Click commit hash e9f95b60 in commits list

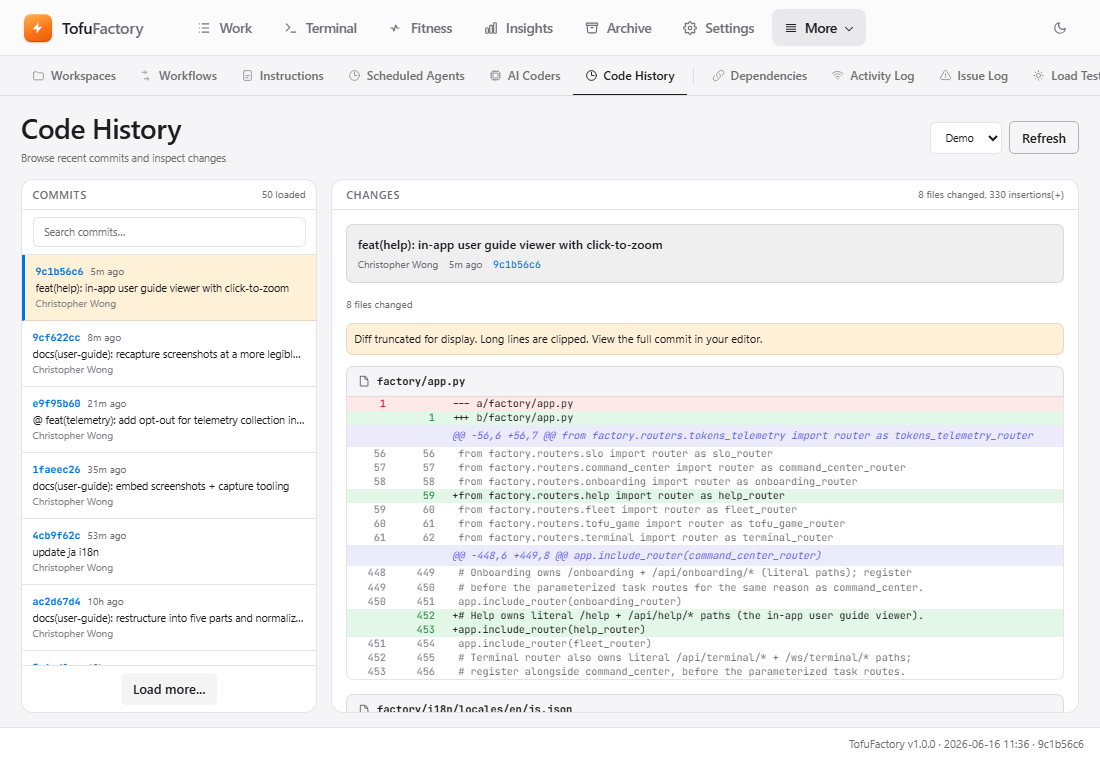56,404
